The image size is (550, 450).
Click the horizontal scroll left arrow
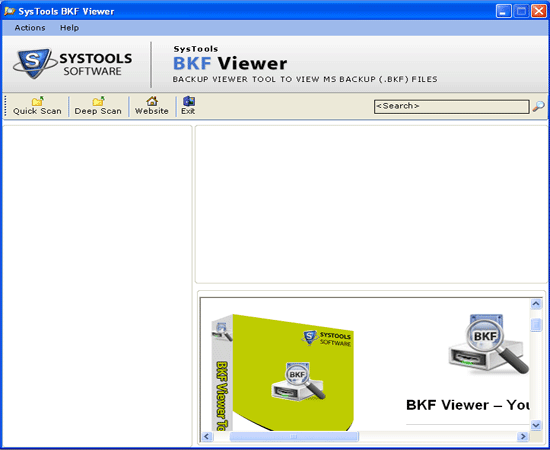coord(207,436)
